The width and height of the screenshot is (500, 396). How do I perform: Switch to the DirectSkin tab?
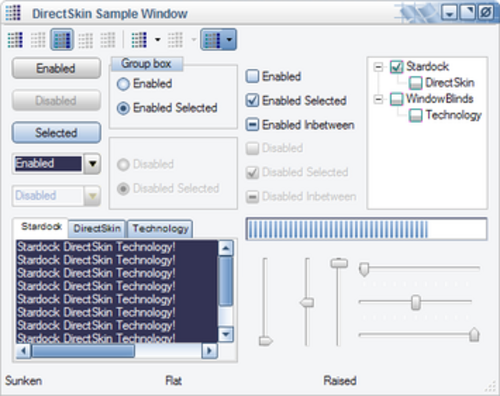tap(97, 229)
